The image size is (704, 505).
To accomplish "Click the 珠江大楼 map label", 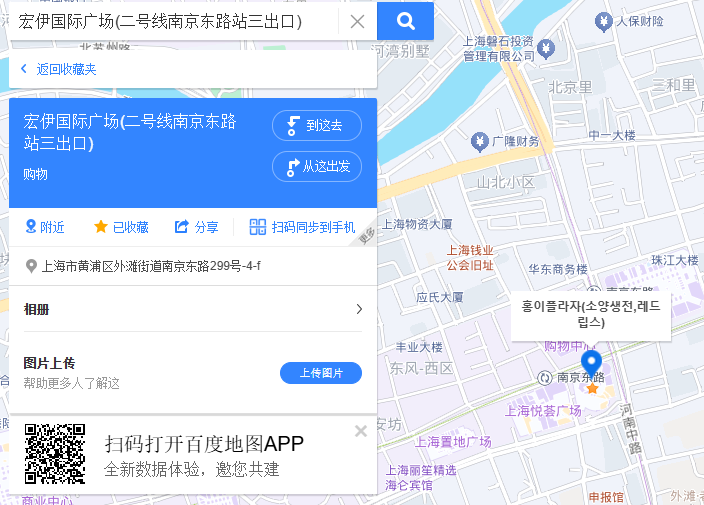I will click(675, 260).
